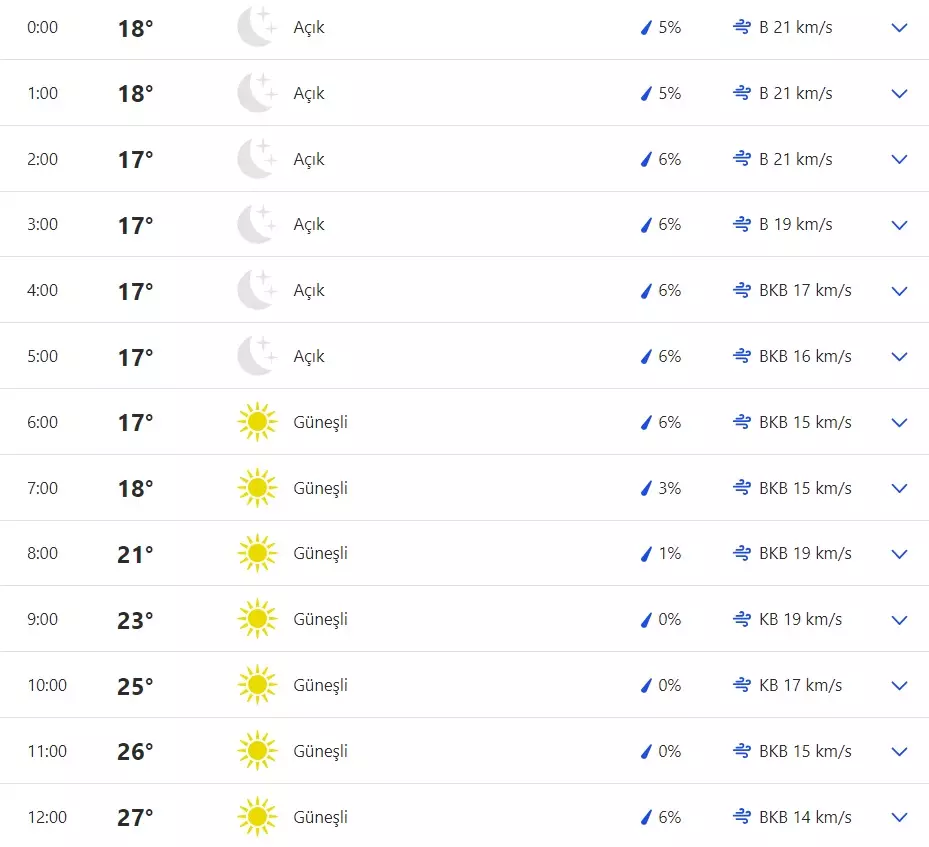The height and width of the screenshot is (847, 929).
Task: Show details for the 12:00 forecast
Action: [x=899, y=817]
